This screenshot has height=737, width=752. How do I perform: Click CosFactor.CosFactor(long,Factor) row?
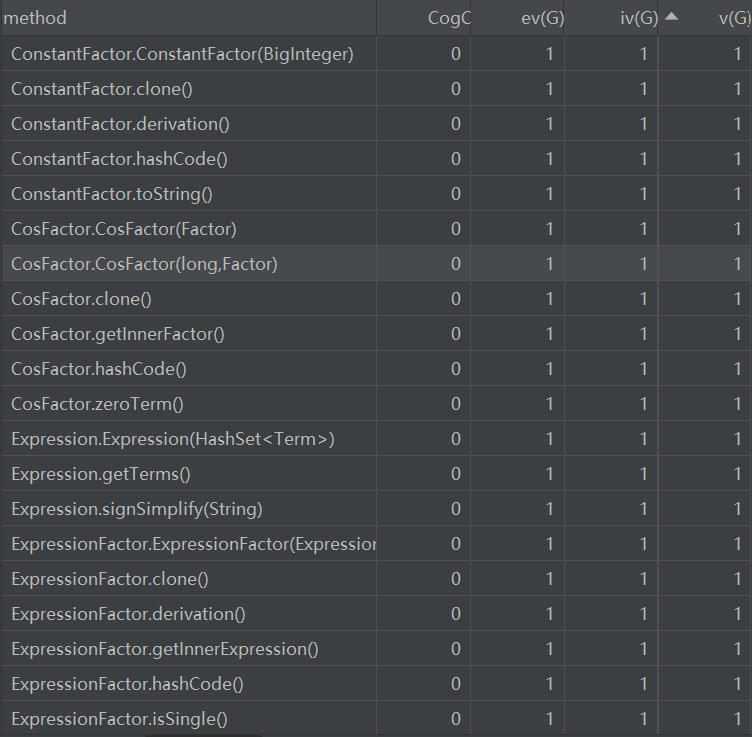pyautogui.click(x=144, y=264)
